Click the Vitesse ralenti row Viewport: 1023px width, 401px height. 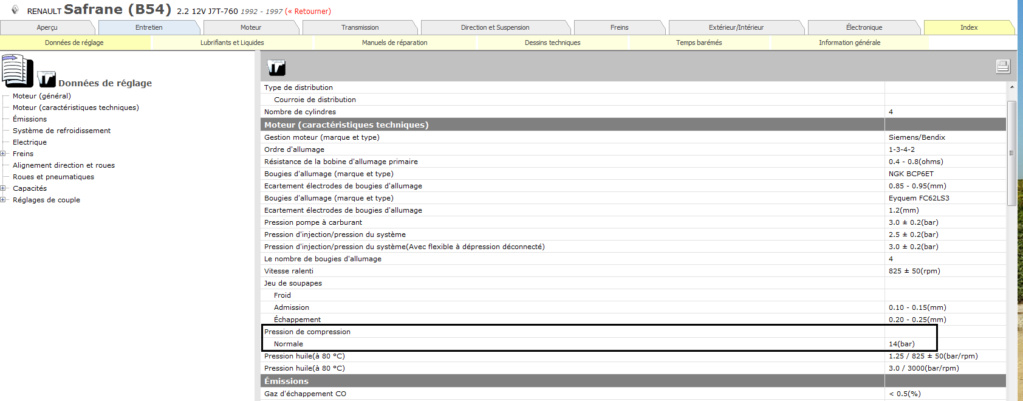pyautogui.click(x=634, y=271)
